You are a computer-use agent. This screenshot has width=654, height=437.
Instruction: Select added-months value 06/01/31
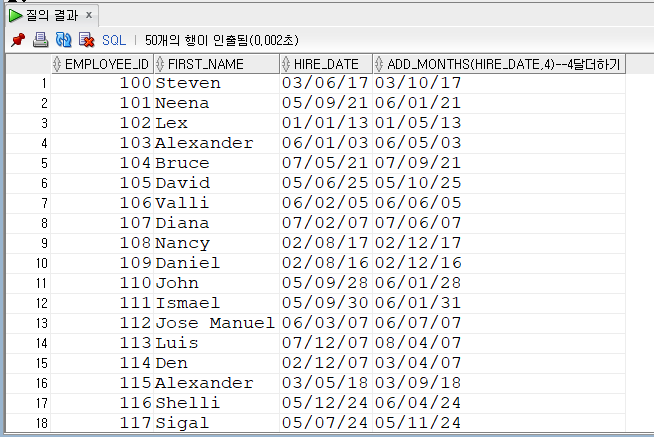[499, 304]
